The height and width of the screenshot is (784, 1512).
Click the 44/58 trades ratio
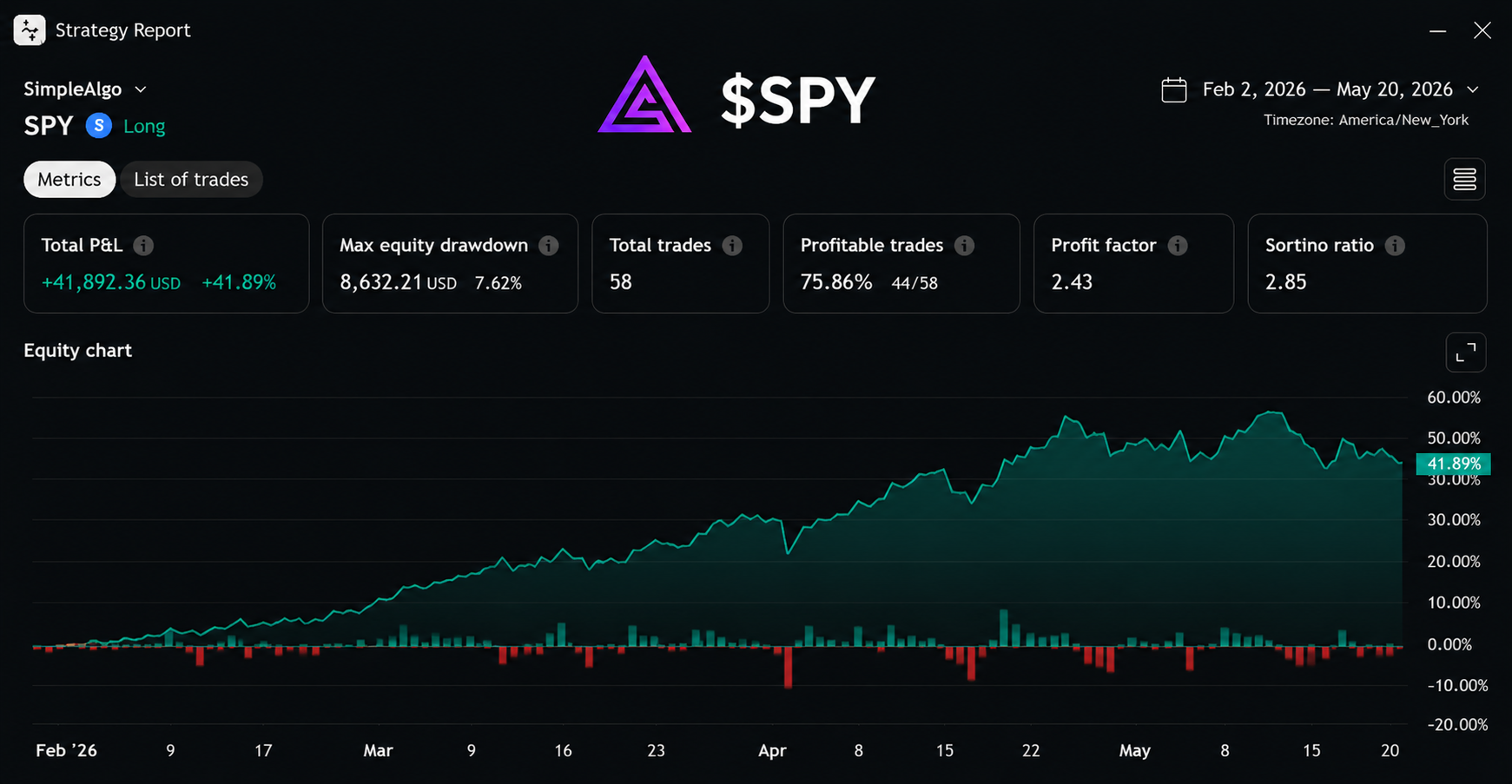(x=914, y=283)
